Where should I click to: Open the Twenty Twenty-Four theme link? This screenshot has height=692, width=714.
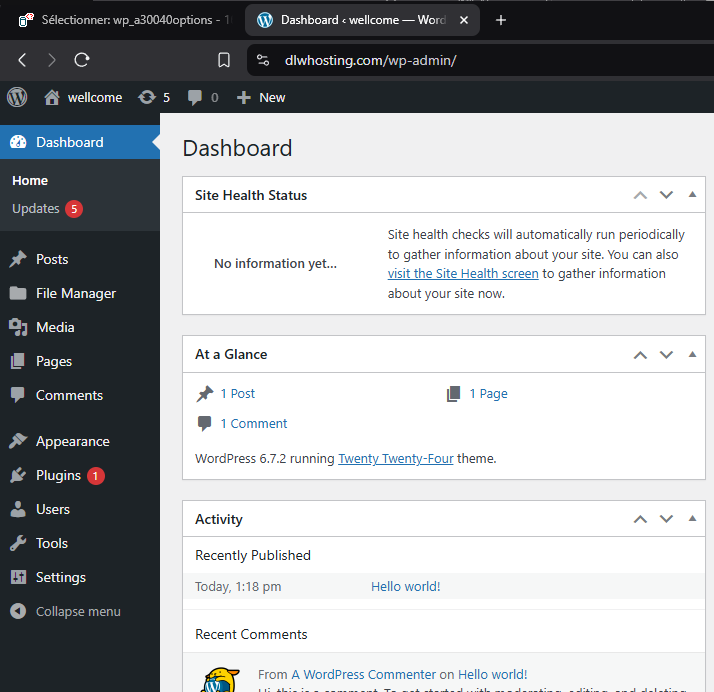point(395,459)
